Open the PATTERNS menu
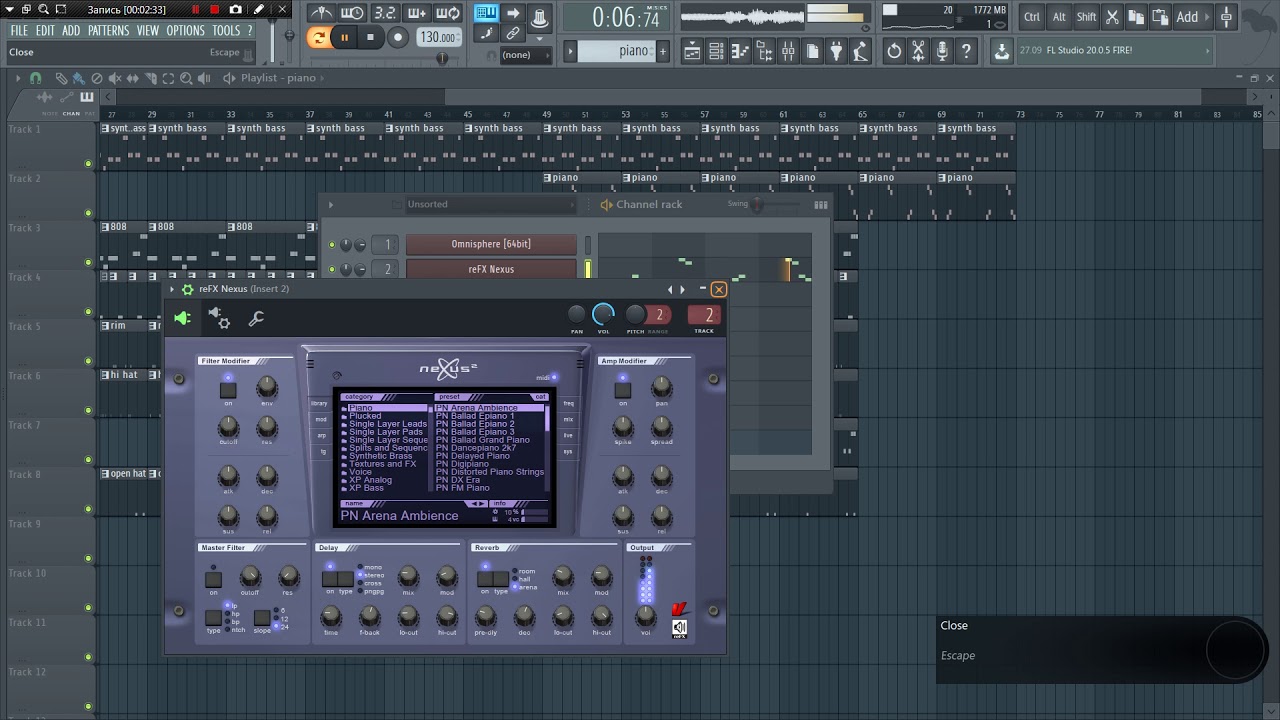 [x=108, y=31]
